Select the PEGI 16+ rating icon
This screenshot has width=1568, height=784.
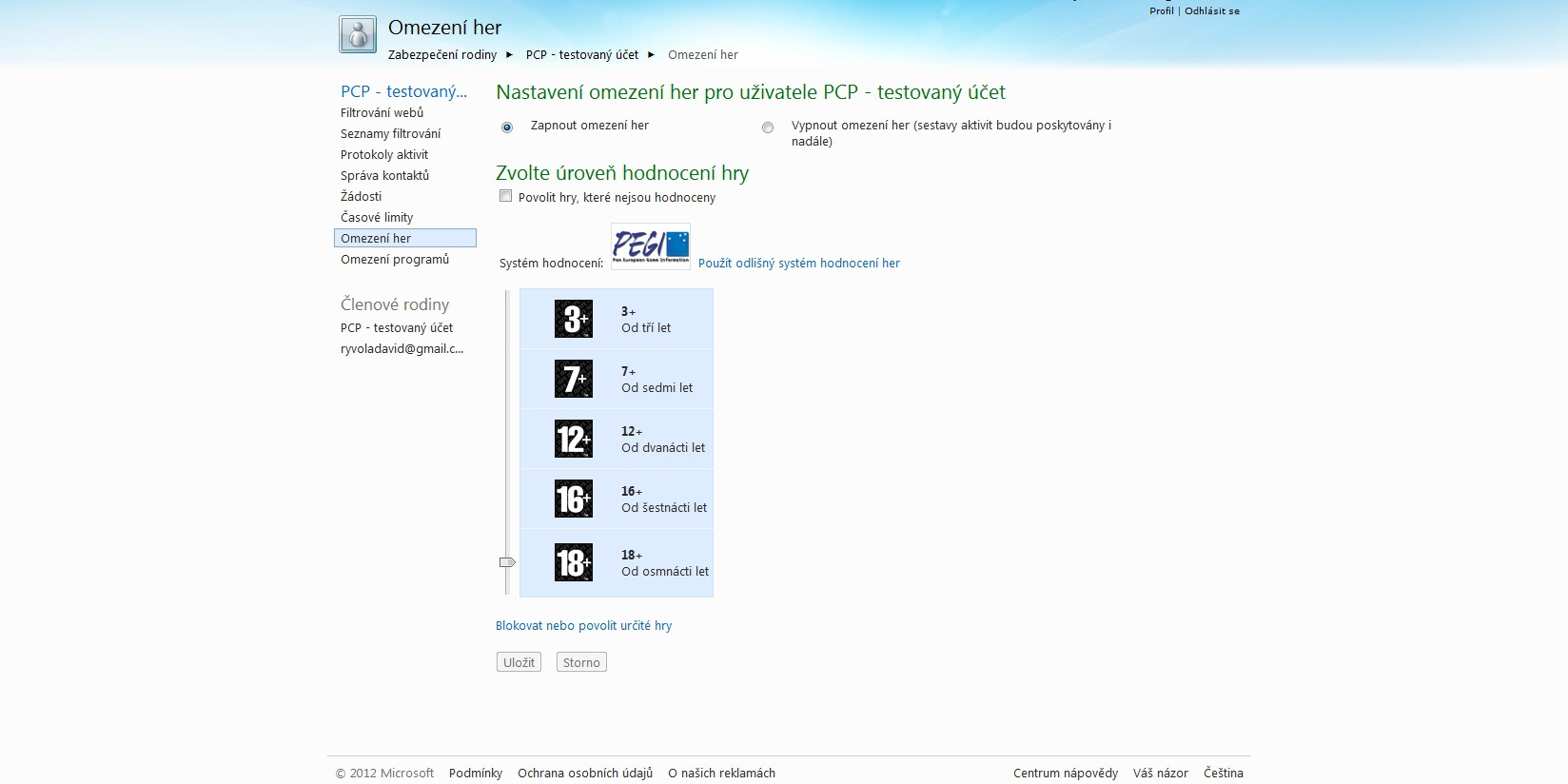[574, 499]
